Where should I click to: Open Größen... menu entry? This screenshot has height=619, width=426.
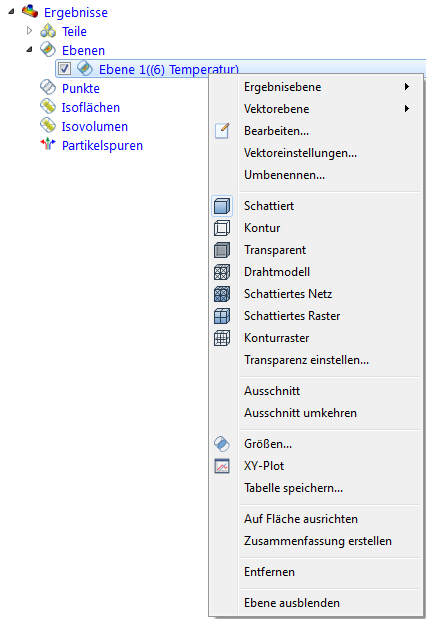click(316, 444)
